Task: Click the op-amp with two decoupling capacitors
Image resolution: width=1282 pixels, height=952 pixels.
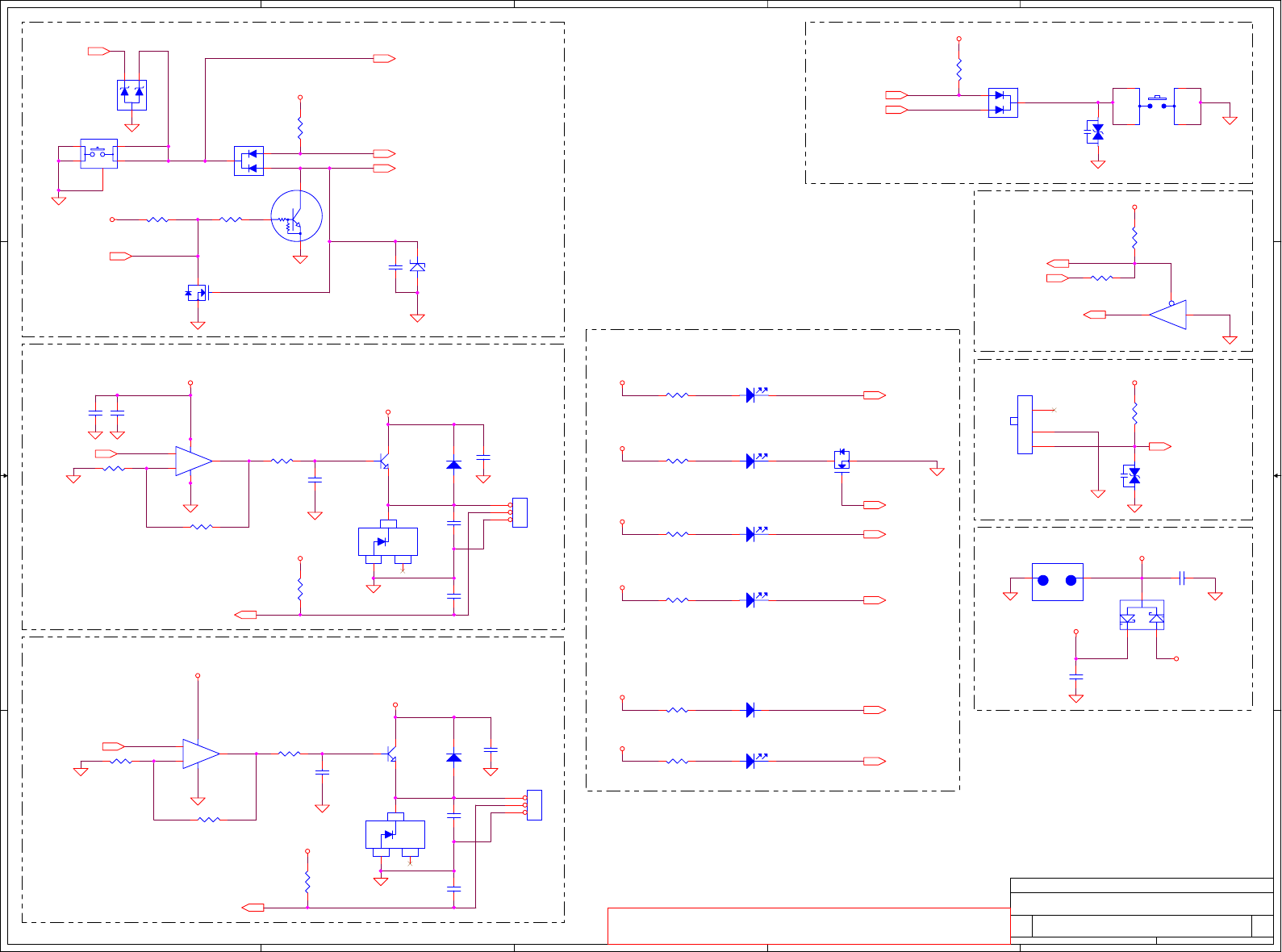Action: pos(194,461)
